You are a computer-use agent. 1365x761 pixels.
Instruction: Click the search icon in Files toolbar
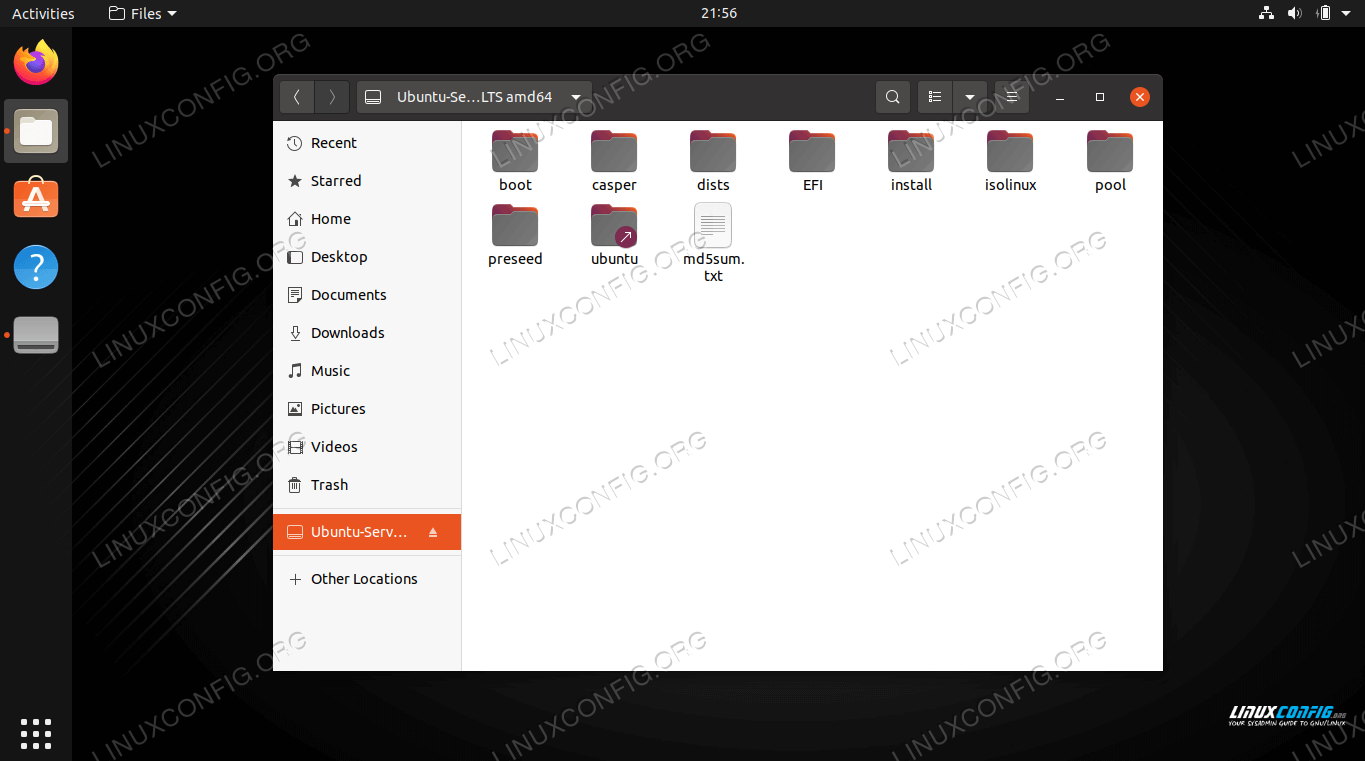click(x=893, y=97)
